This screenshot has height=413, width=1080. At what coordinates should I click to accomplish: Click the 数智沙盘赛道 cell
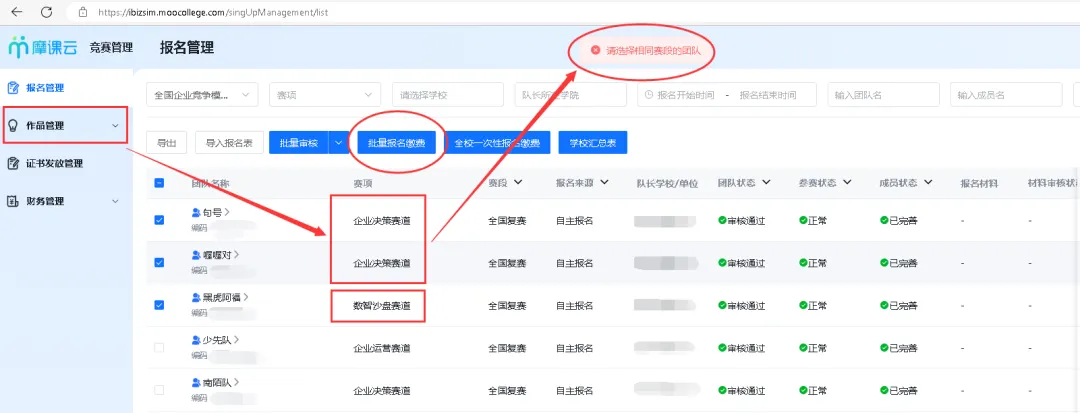tap(382, 305)
